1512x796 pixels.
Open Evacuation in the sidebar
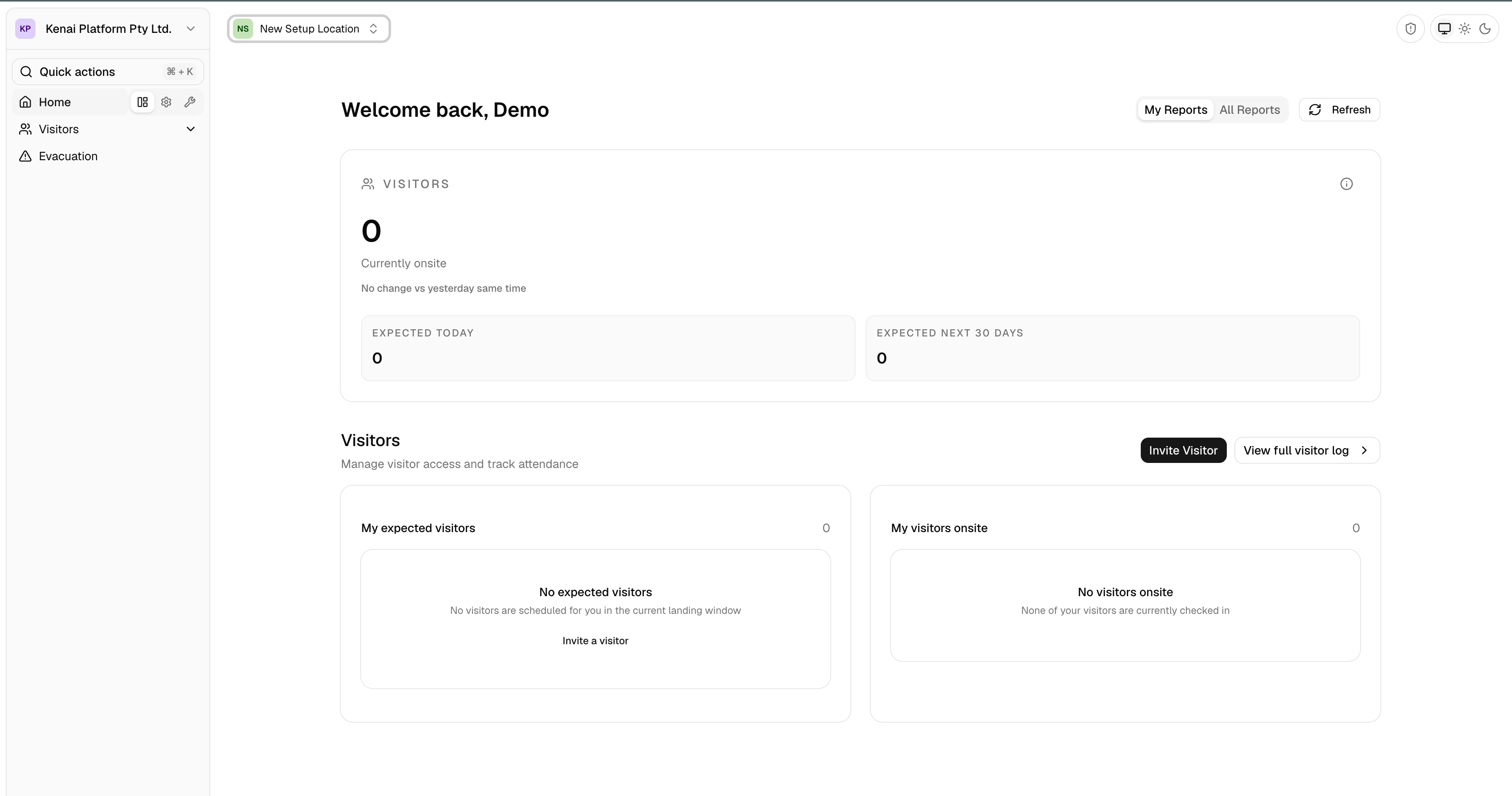click(108, 156)
